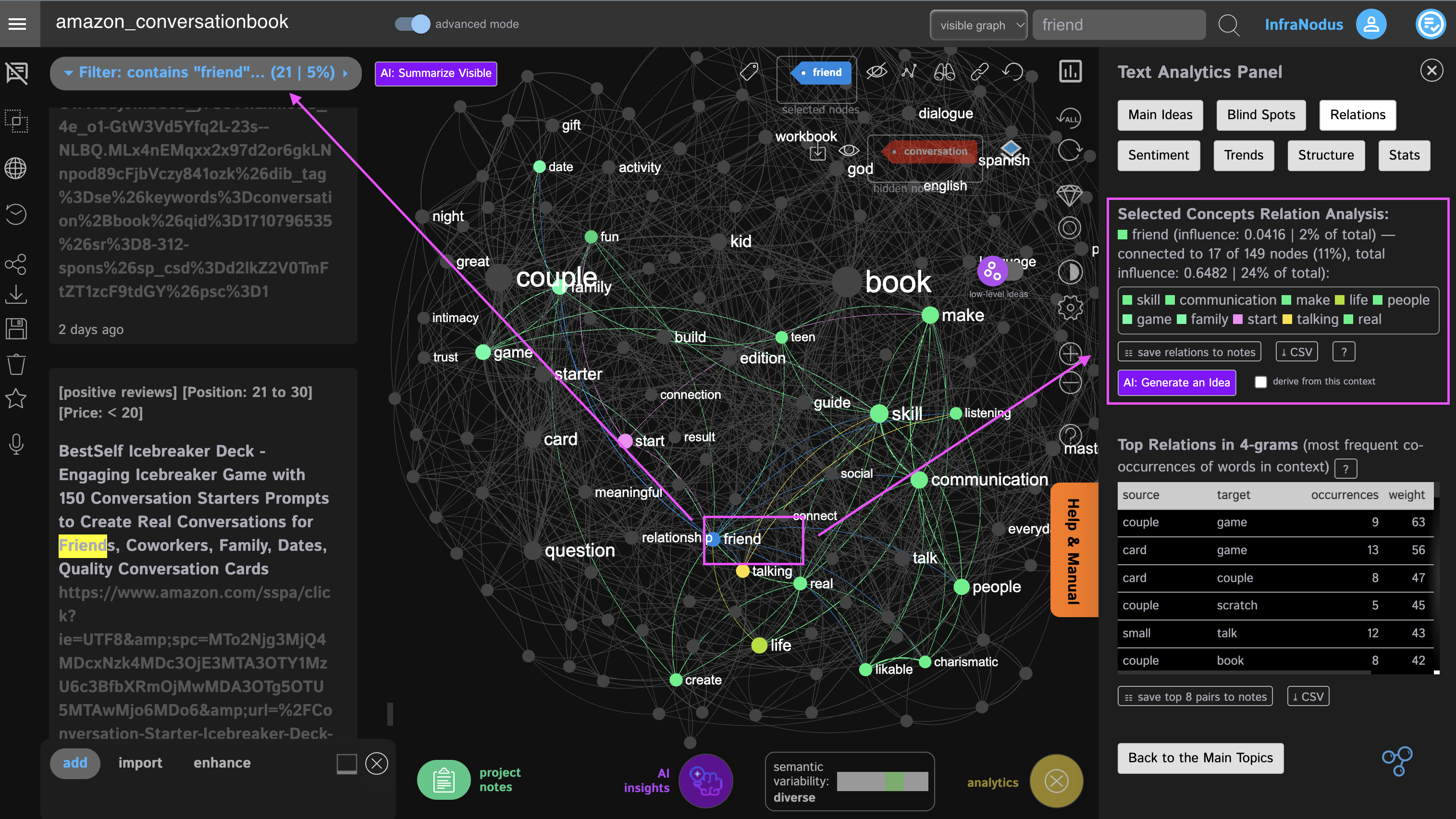Click the clock history sidebar icon

pos(16,214)
